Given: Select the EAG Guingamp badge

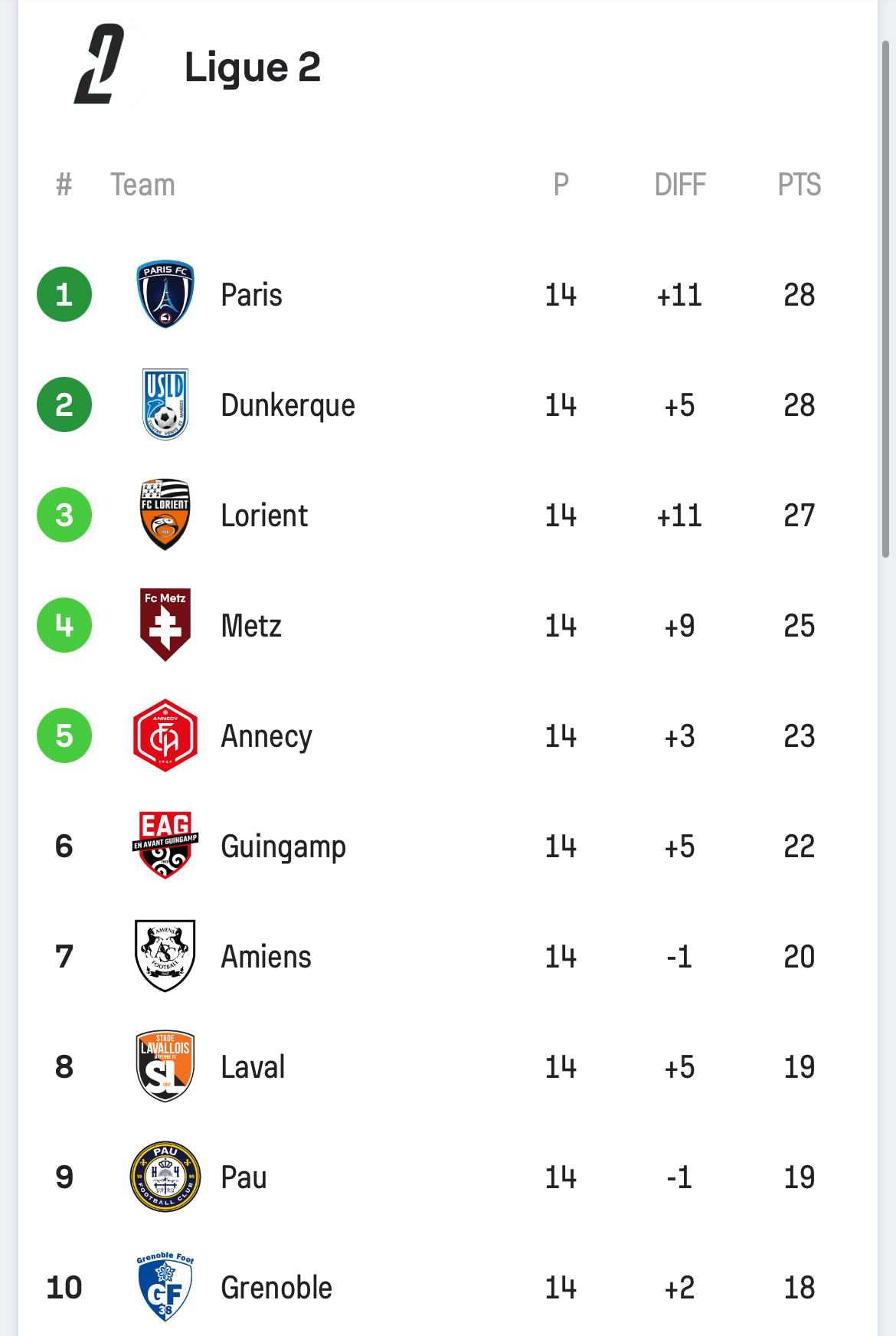Looking at the screenshot, I should [165, 846].
